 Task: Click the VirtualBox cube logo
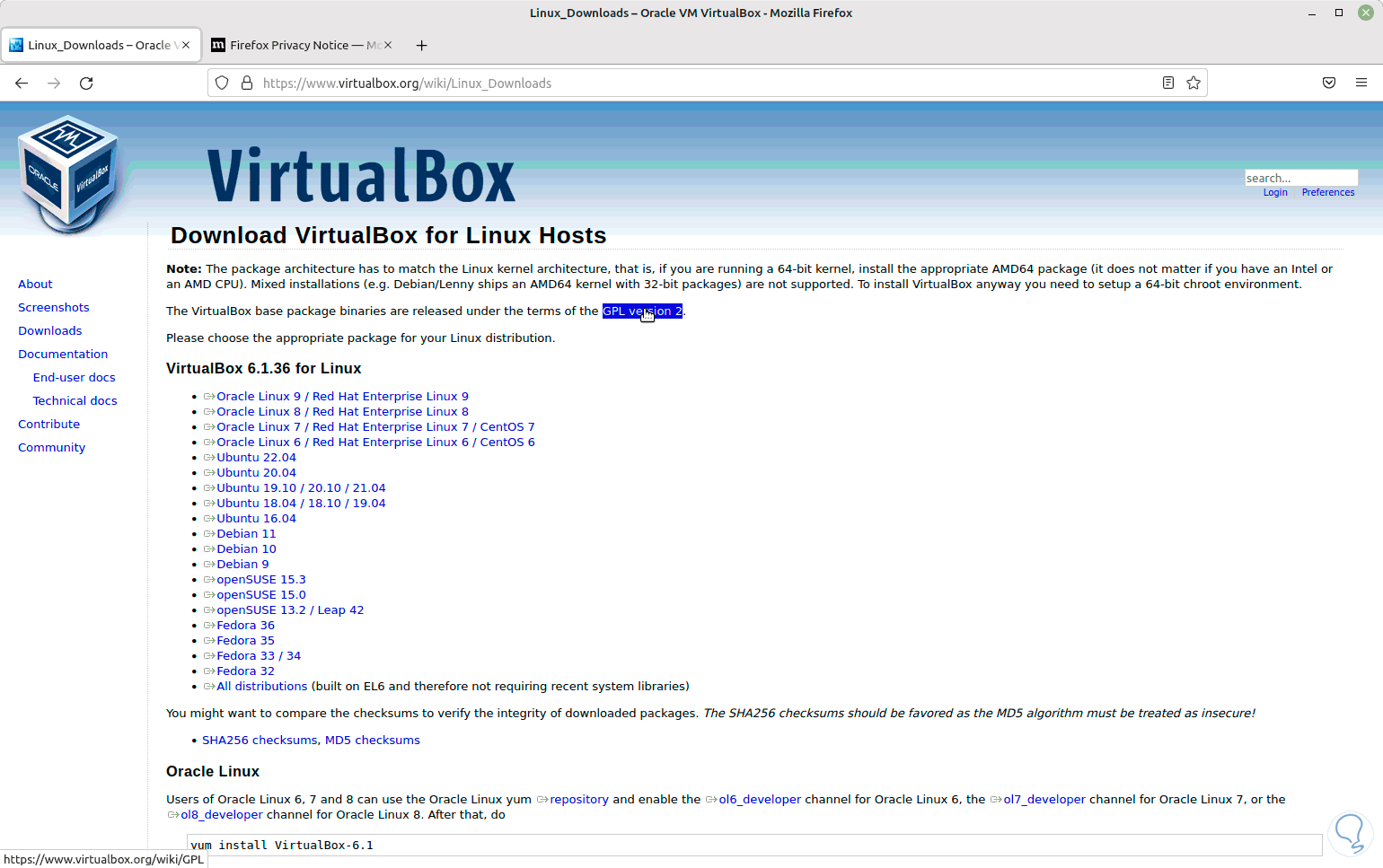pyautogui.click(x=68, y=174)
